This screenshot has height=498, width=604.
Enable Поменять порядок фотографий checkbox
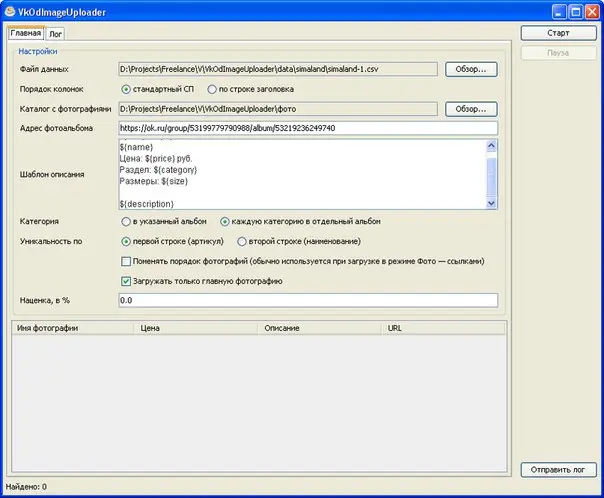tap(125, 261)
